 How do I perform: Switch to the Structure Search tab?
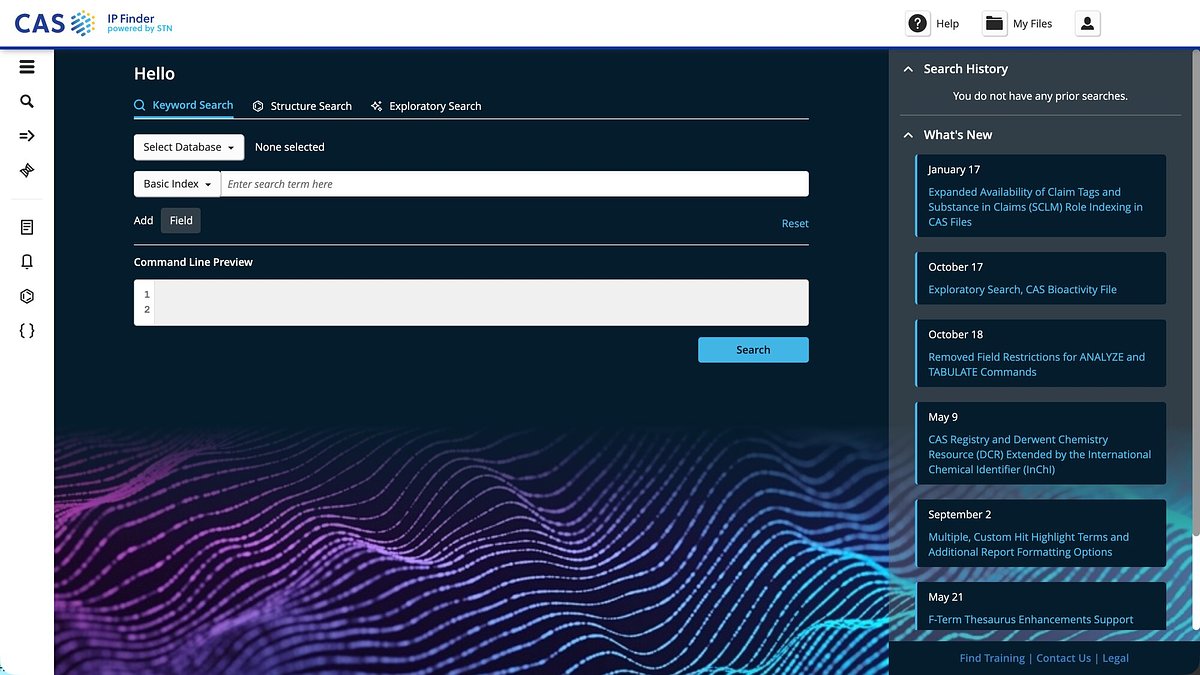pyautogui.click(x=302, y=105)
